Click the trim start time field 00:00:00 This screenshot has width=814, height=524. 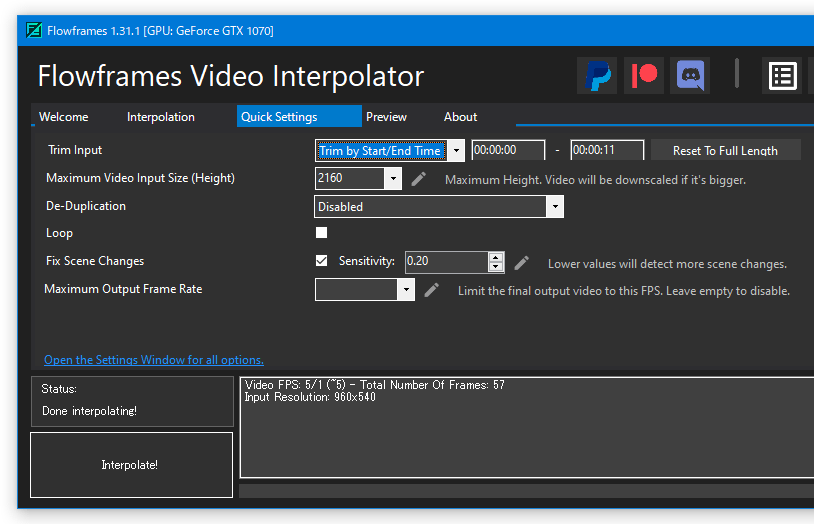(508, 150)
